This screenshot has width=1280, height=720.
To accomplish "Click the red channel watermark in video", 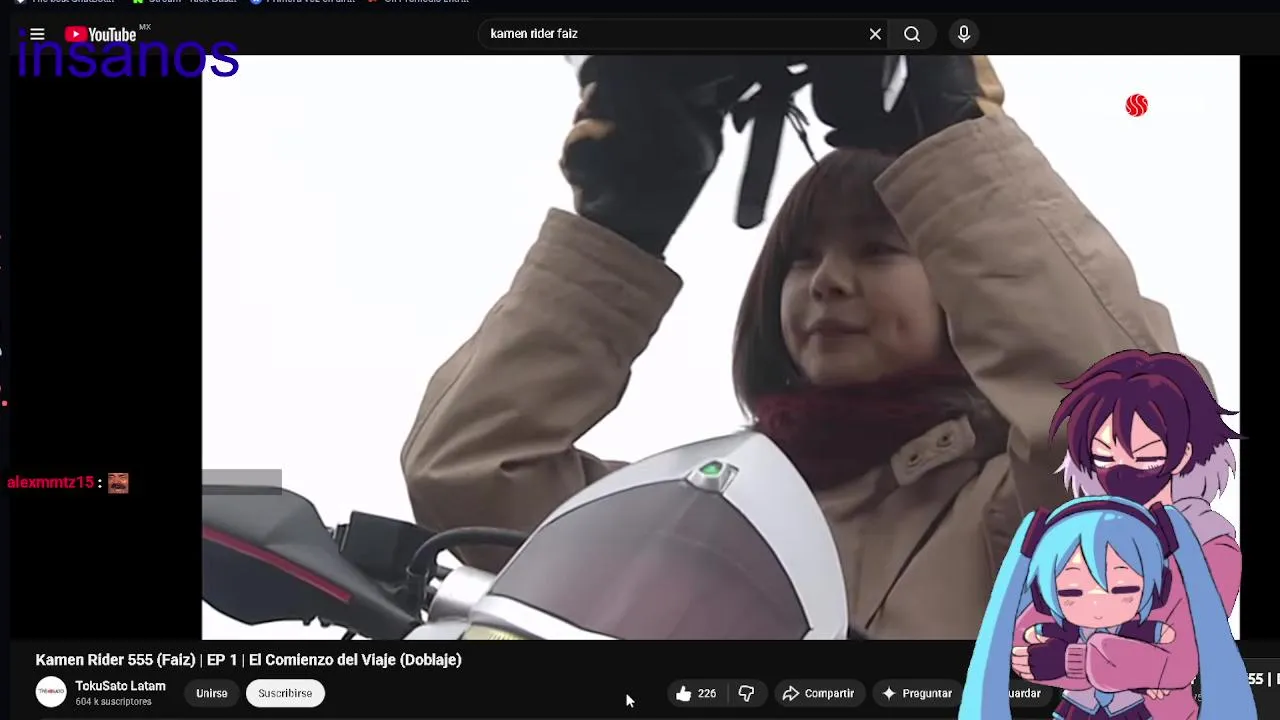I will point(1136,105).
